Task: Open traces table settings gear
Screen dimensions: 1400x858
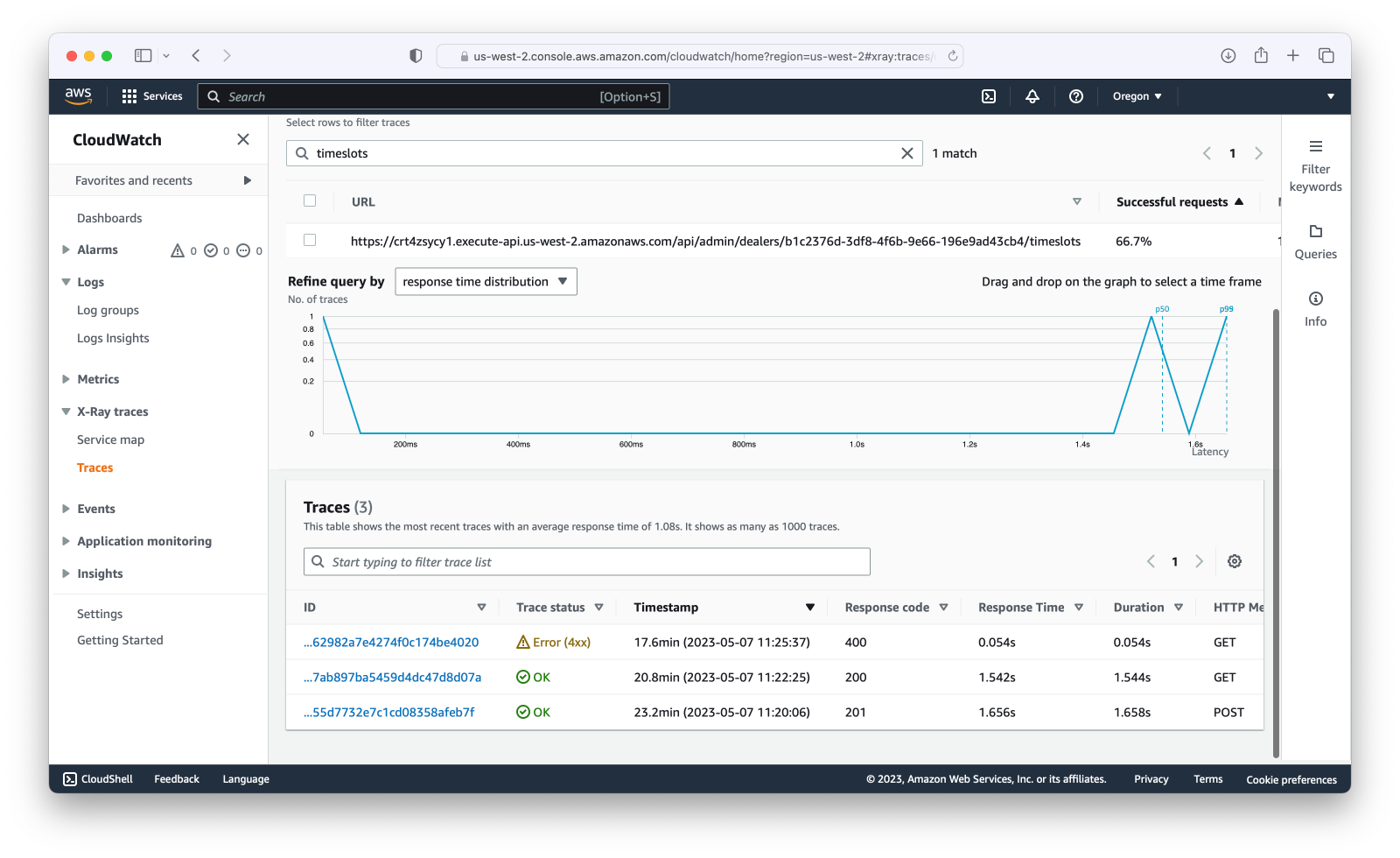Action: click(x=1235, y=561)
